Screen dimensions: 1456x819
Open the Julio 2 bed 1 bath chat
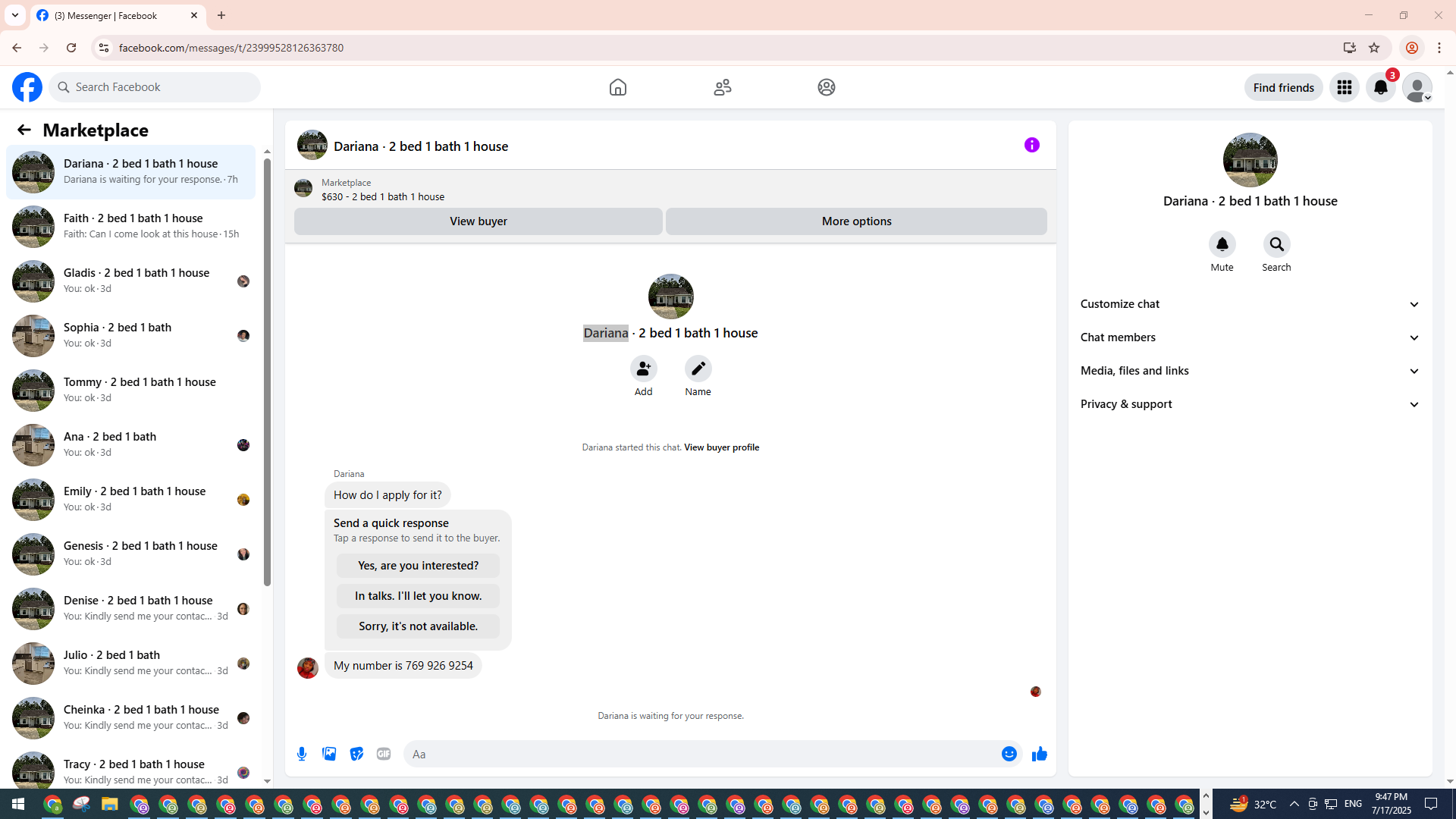(130, 664)
